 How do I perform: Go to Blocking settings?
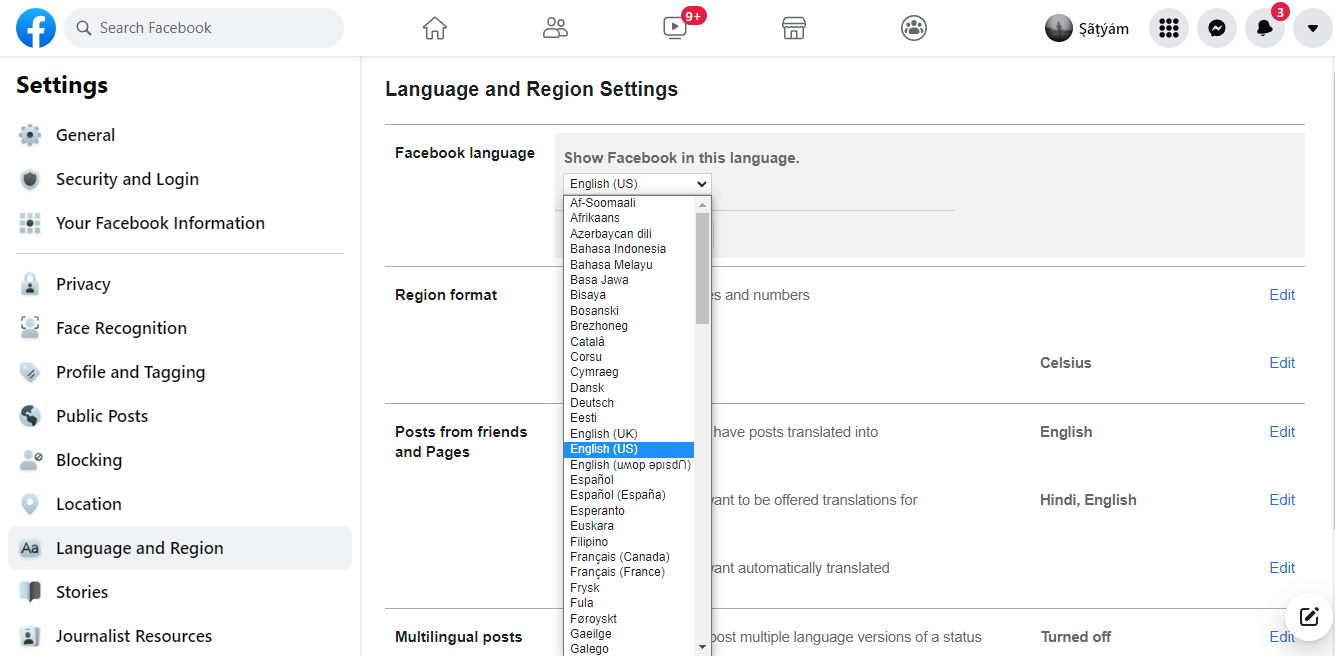[180, 460]
